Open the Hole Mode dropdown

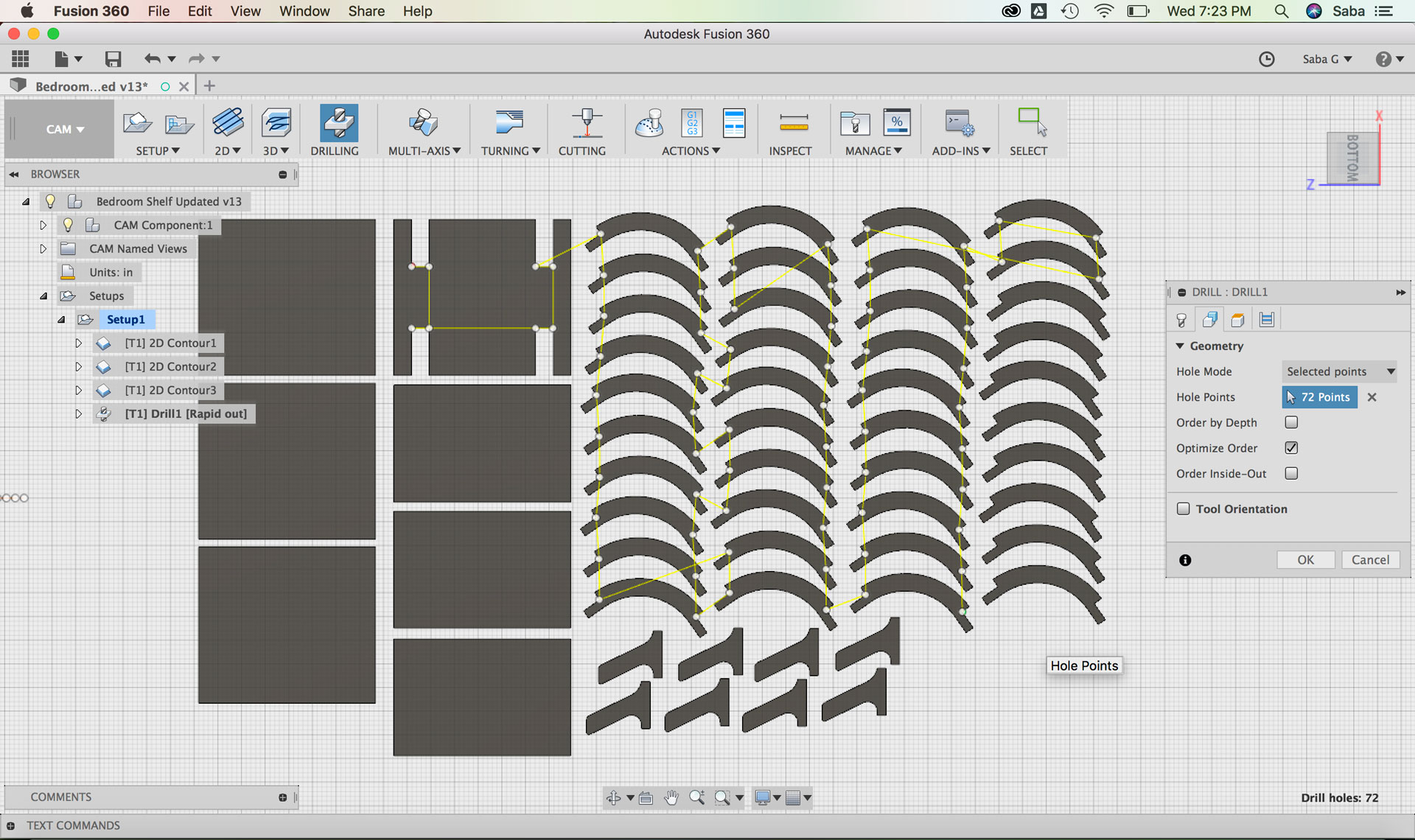click(1339, 371)
